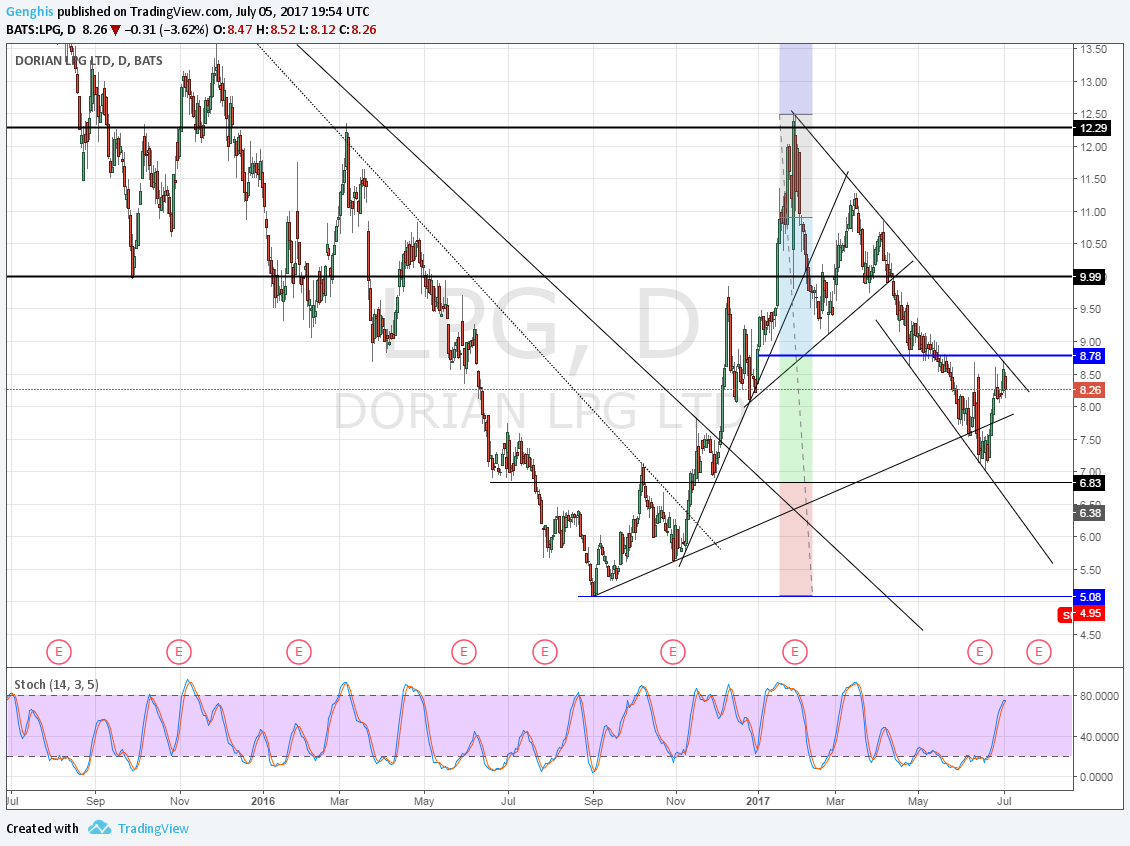The width and height of the screenshot is (1130, 846).
Task: Click the C:8.26 close value
Action: [x=357, y=30]
